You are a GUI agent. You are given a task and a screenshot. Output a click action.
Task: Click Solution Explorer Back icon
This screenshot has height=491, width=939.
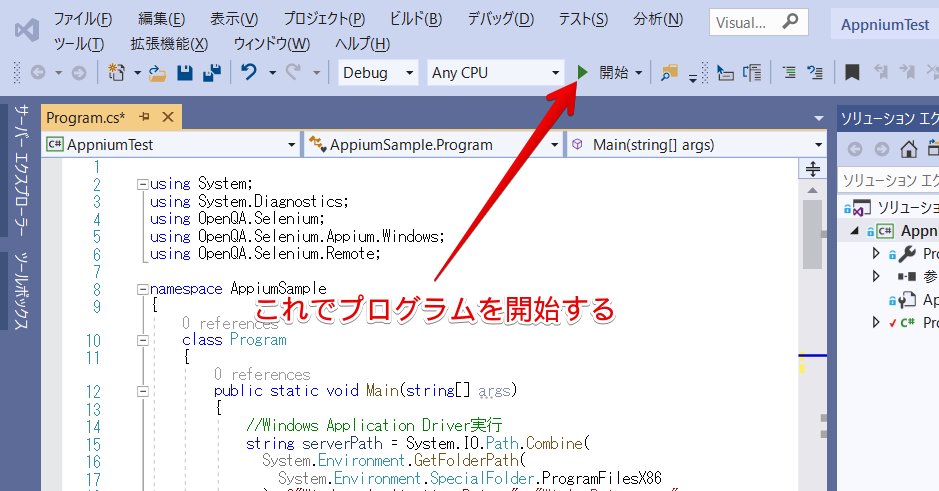click(855, 148)
